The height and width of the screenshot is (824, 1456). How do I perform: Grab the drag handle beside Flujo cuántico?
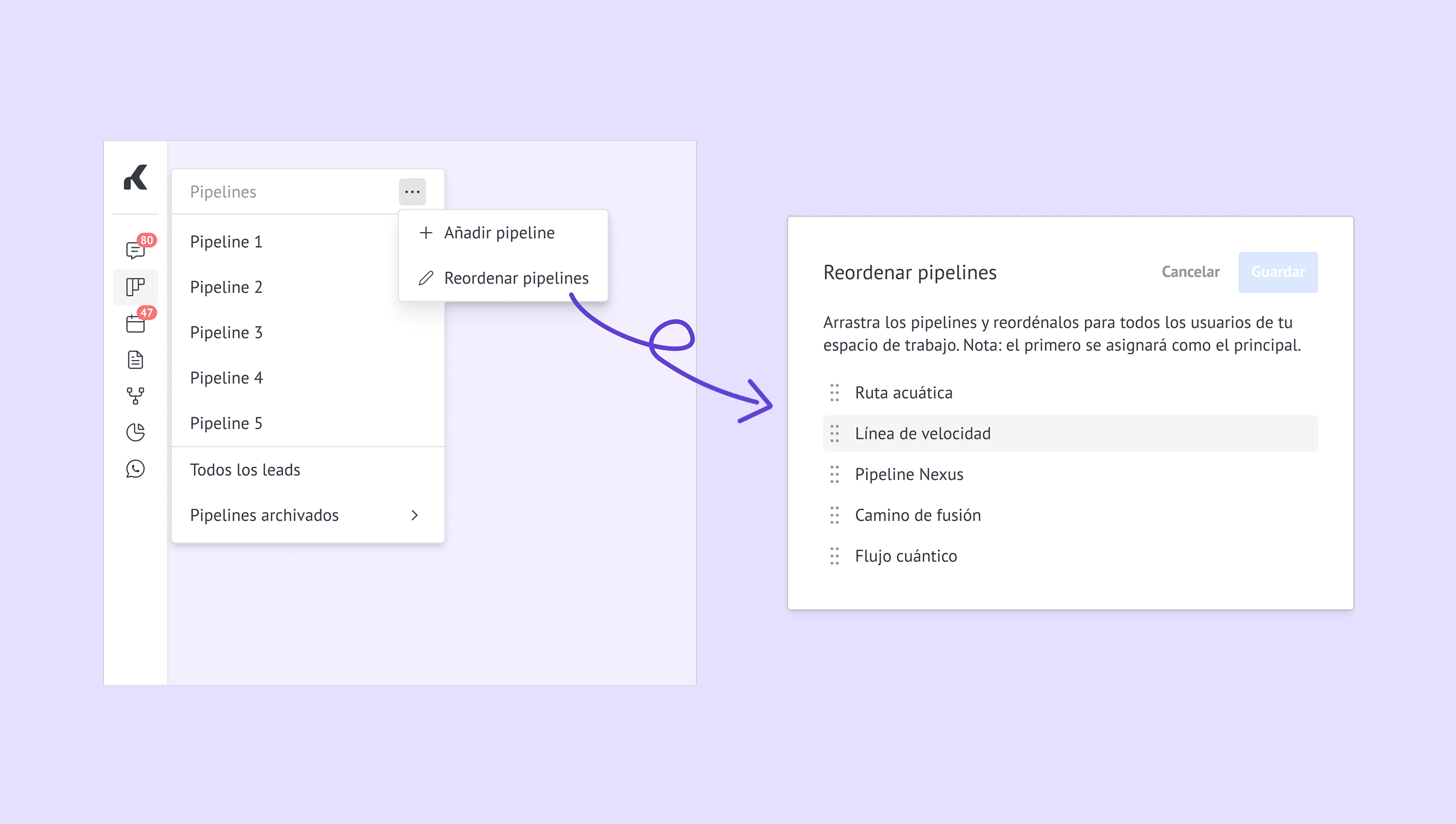coord(835,556)
